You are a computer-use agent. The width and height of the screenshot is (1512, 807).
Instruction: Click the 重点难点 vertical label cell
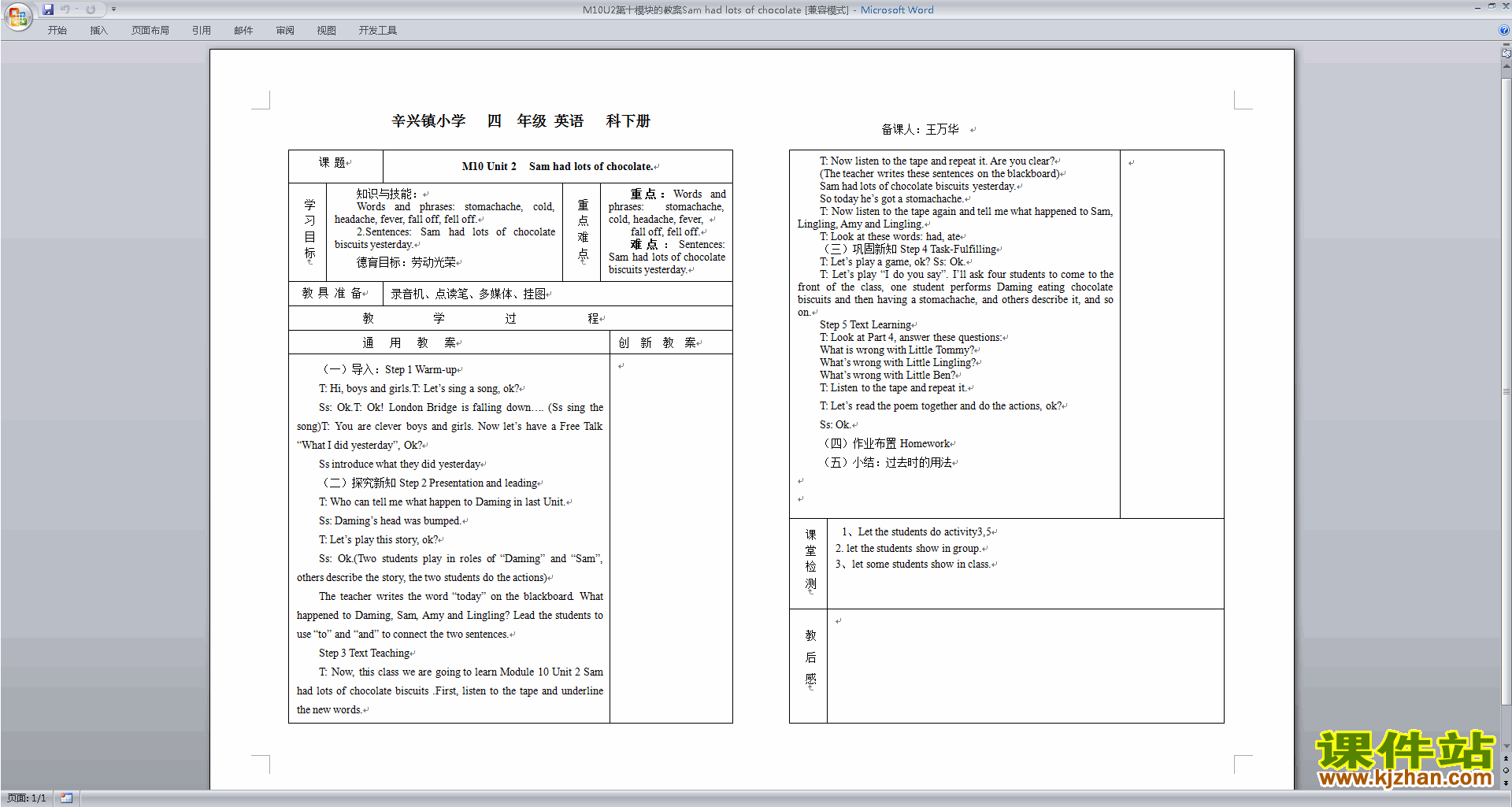pyautogui.click(x=582, y=232)
